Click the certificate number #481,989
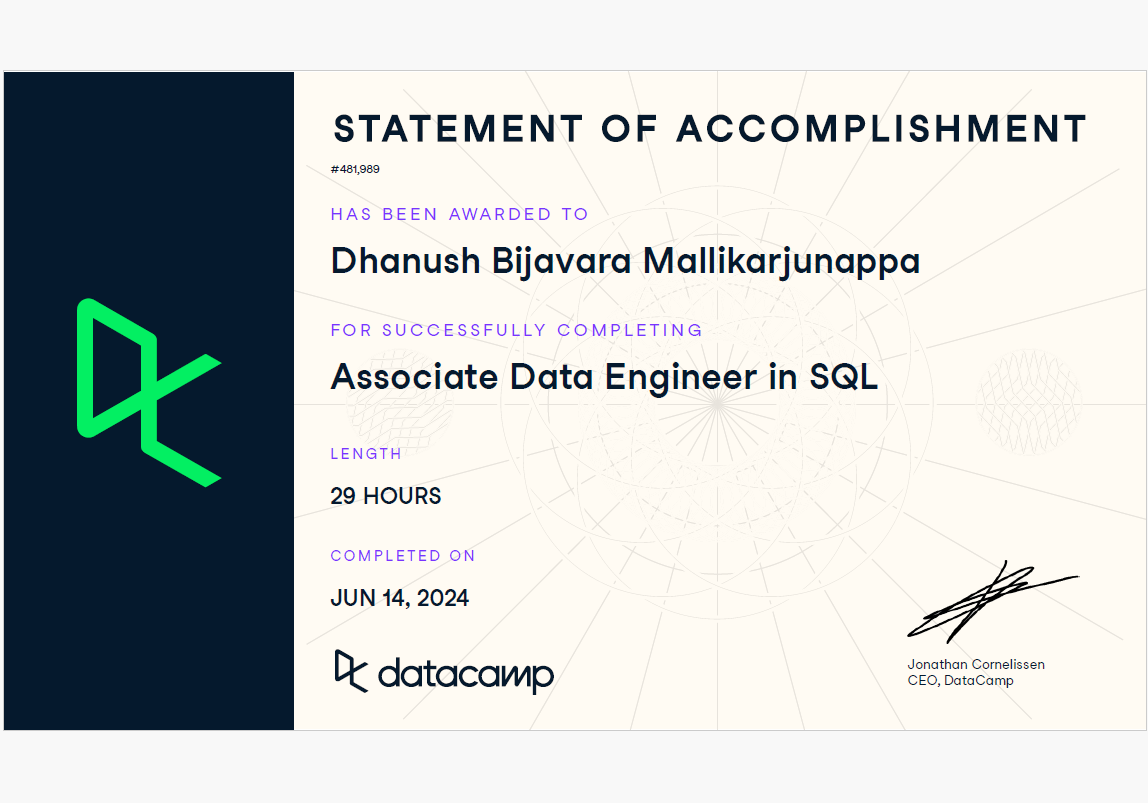 point(355,169)
